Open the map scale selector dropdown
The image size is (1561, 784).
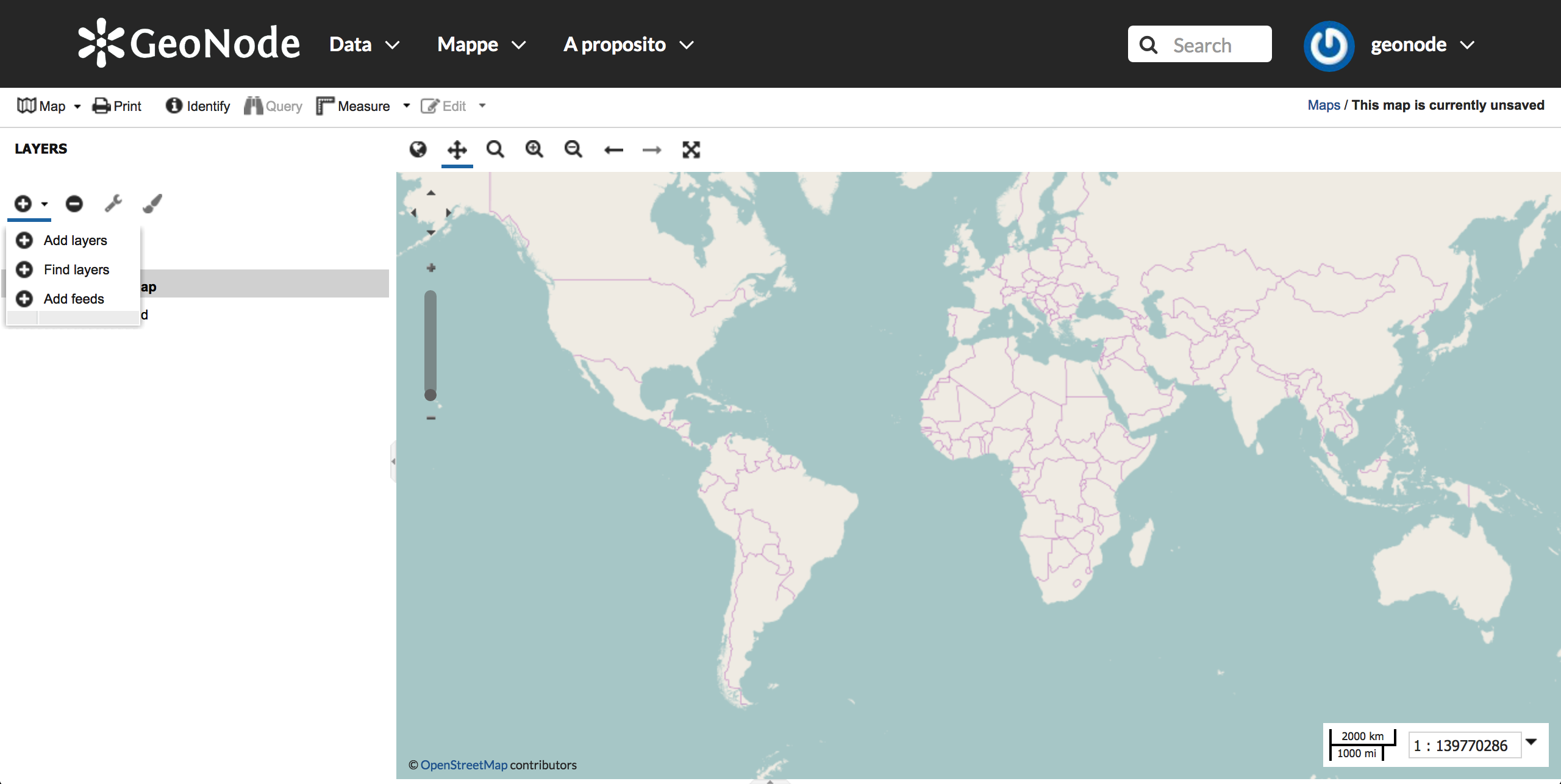[x=1532, y=742]
